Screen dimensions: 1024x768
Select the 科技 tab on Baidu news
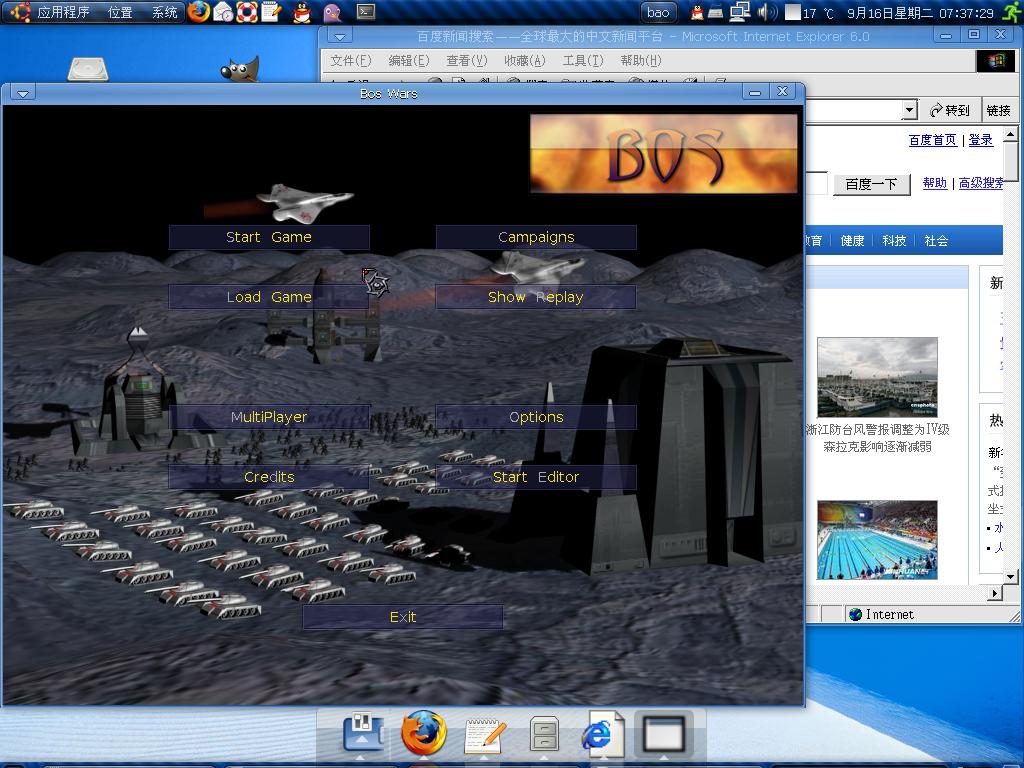click(x=894, y=241)
